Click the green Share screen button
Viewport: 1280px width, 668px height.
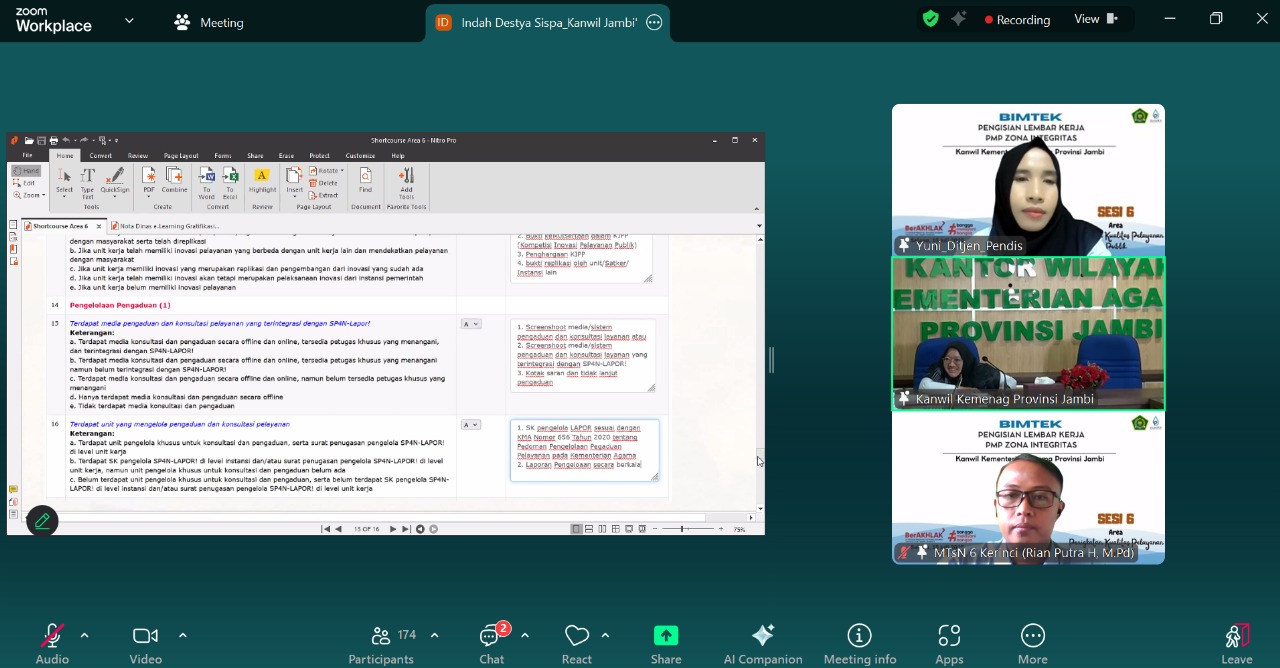pos(666,643)
